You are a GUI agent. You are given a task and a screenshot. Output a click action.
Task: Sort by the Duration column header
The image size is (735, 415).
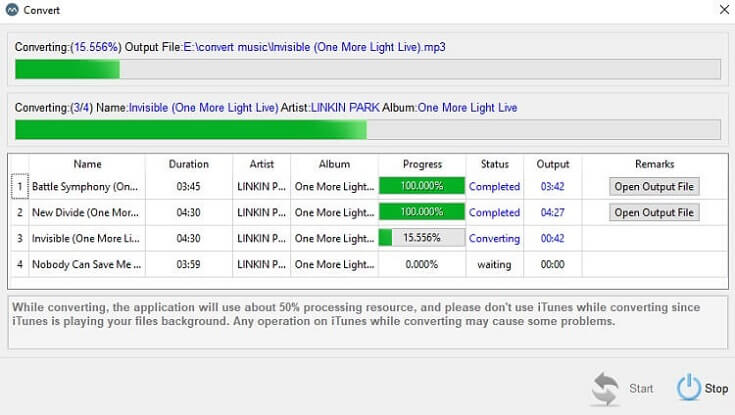click(x=188, y=164)
